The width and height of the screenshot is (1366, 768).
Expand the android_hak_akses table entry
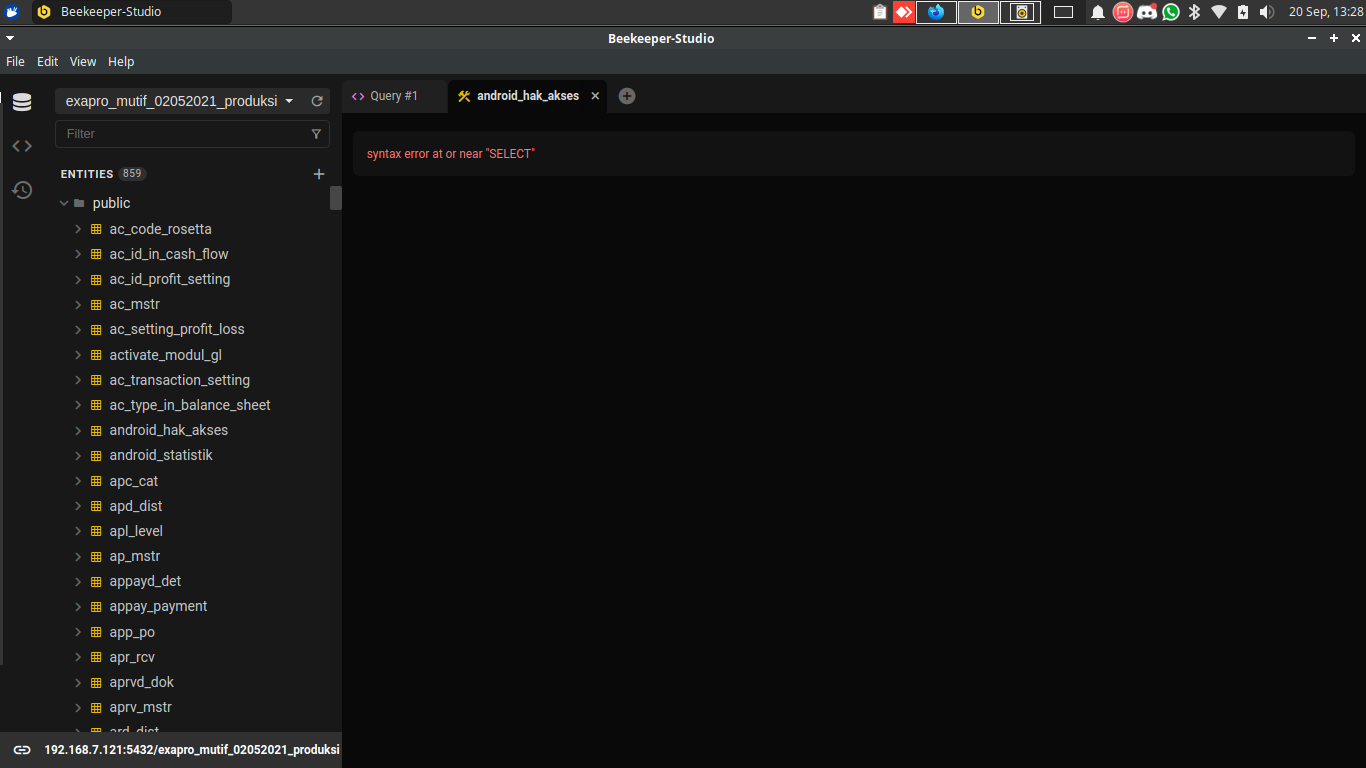[x=78, y=429]
